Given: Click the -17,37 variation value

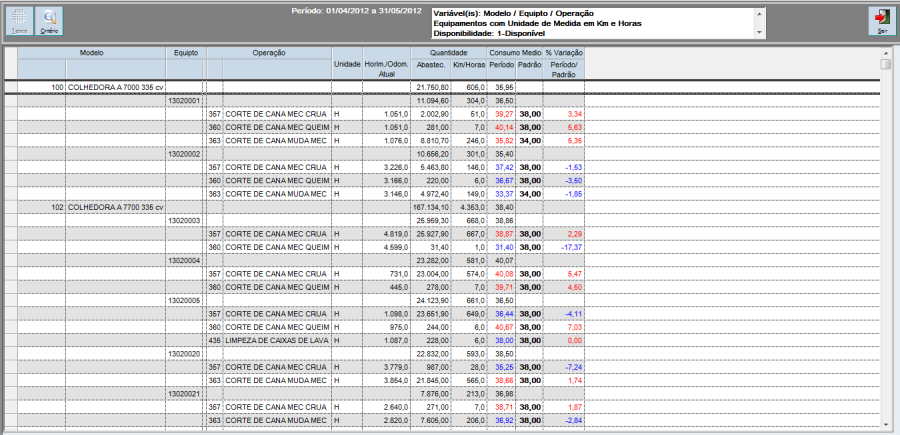Looking at the screenshot, I should [564, 247].
